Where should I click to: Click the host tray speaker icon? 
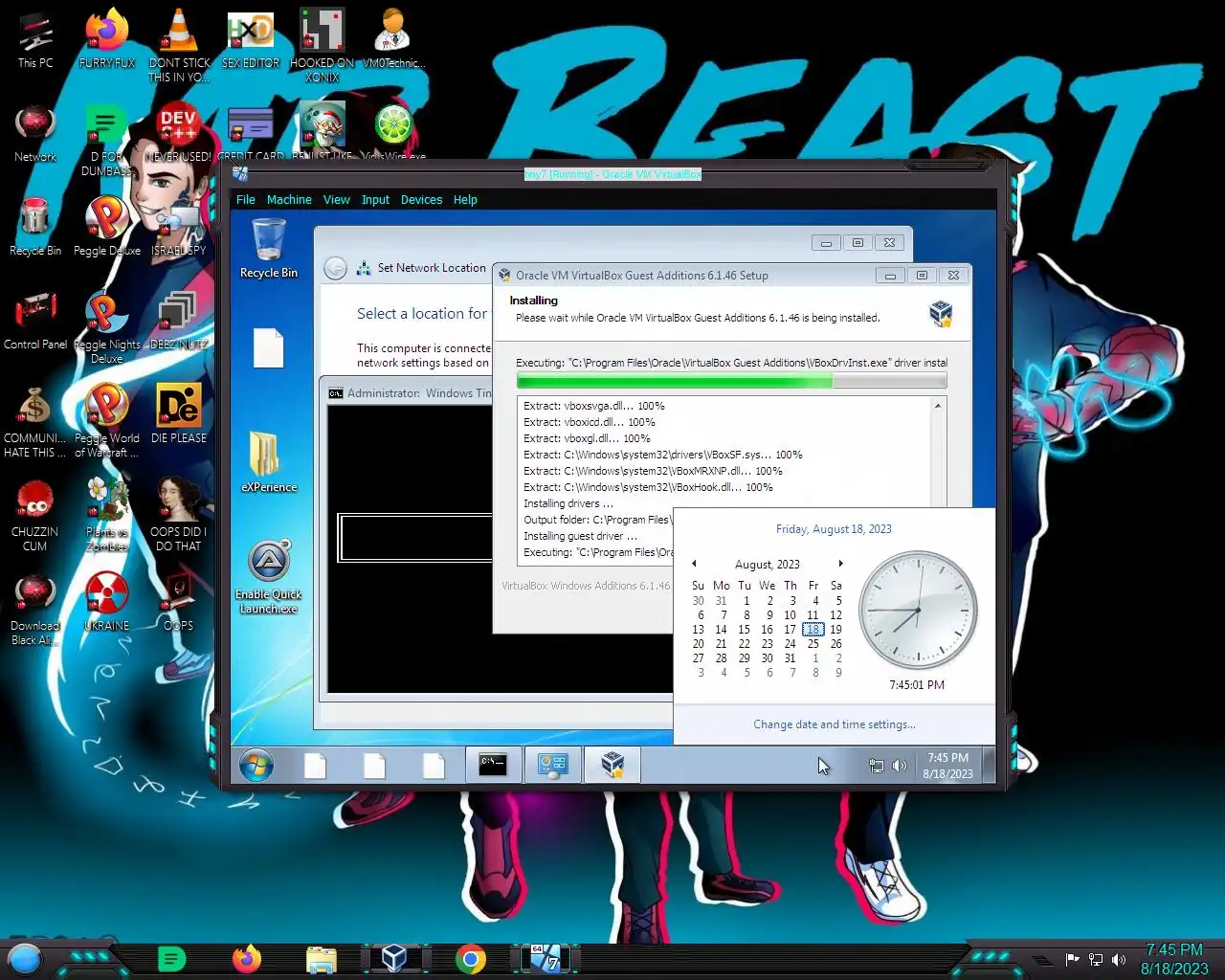1119,959
